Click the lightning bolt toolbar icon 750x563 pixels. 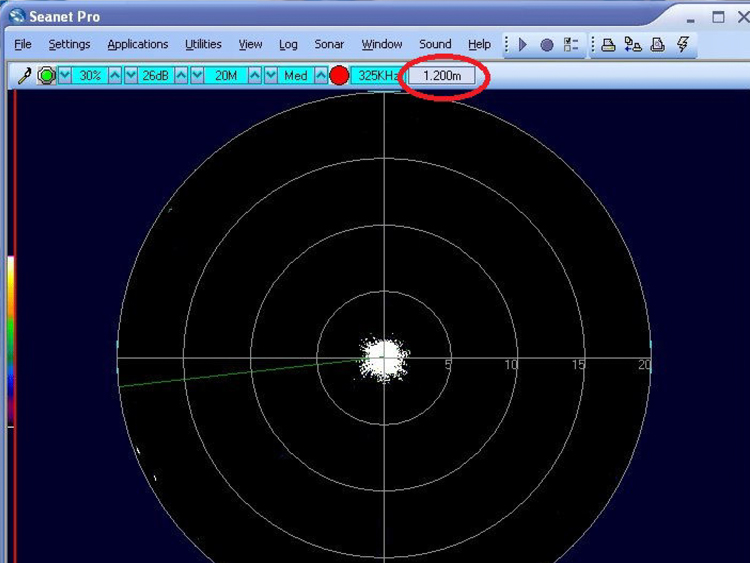tap(683, 44)
